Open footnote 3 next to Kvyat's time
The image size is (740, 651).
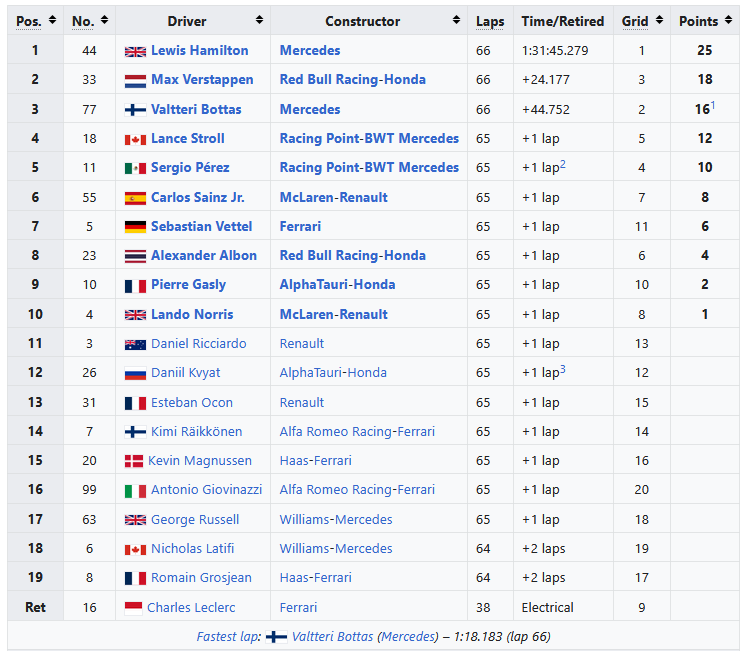coord(563,370)
